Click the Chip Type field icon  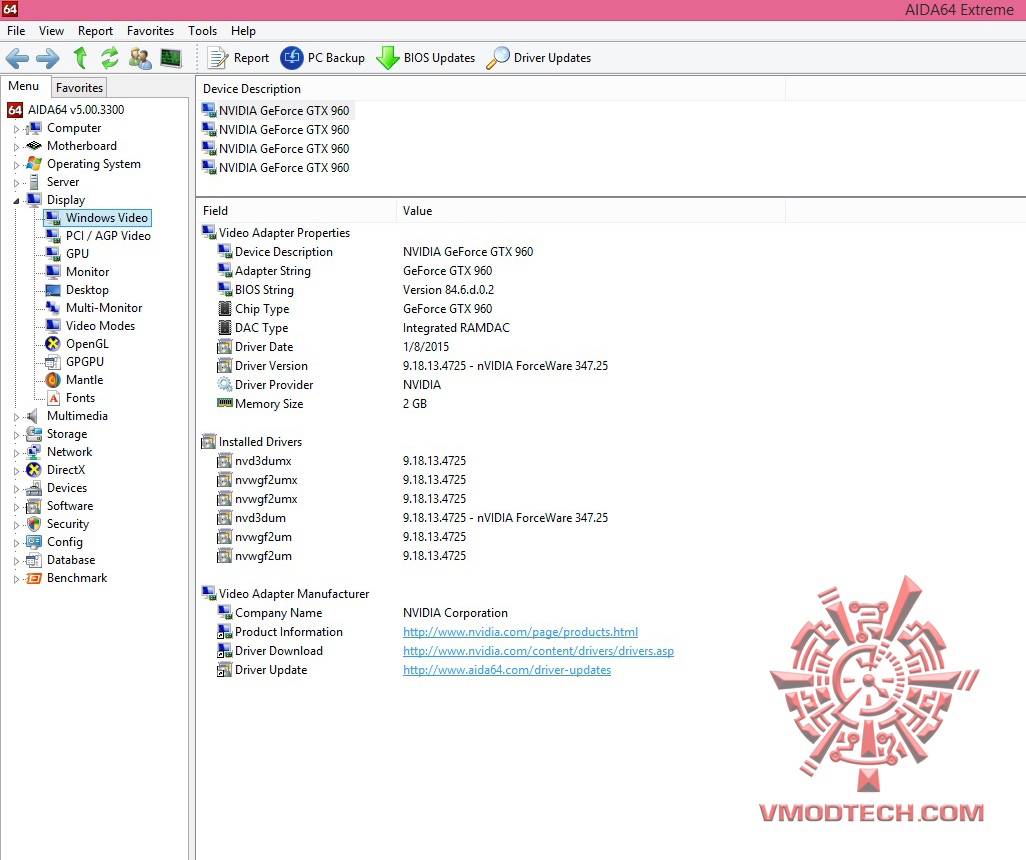point(224,309)
